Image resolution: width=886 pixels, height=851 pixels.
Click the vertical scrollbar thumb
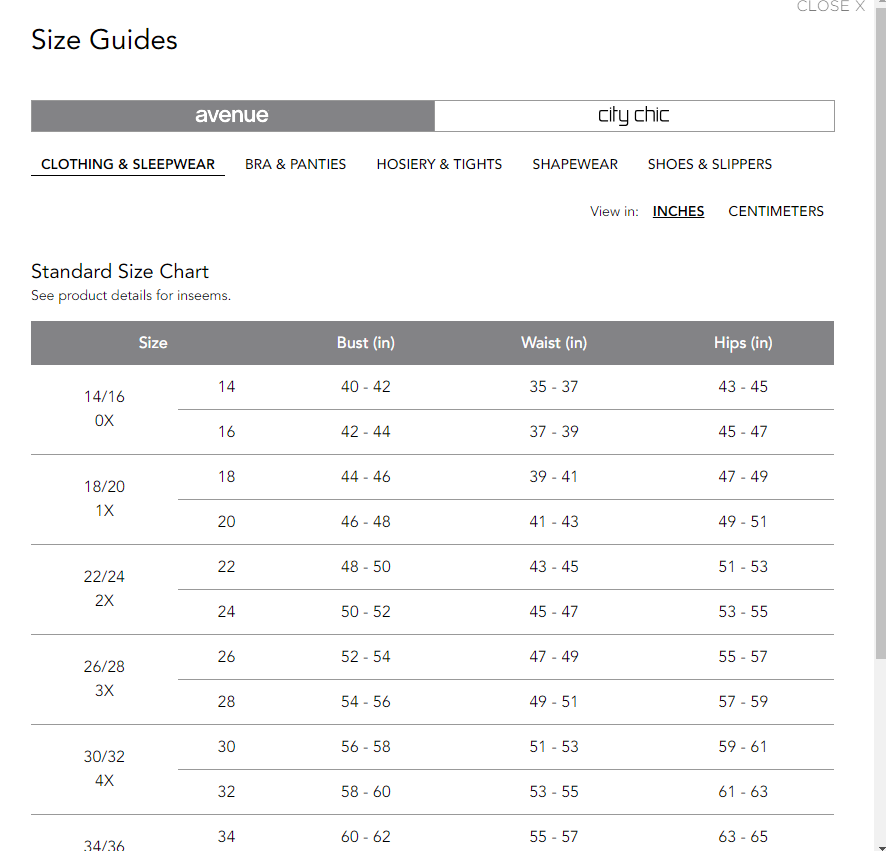coord(880,333)
